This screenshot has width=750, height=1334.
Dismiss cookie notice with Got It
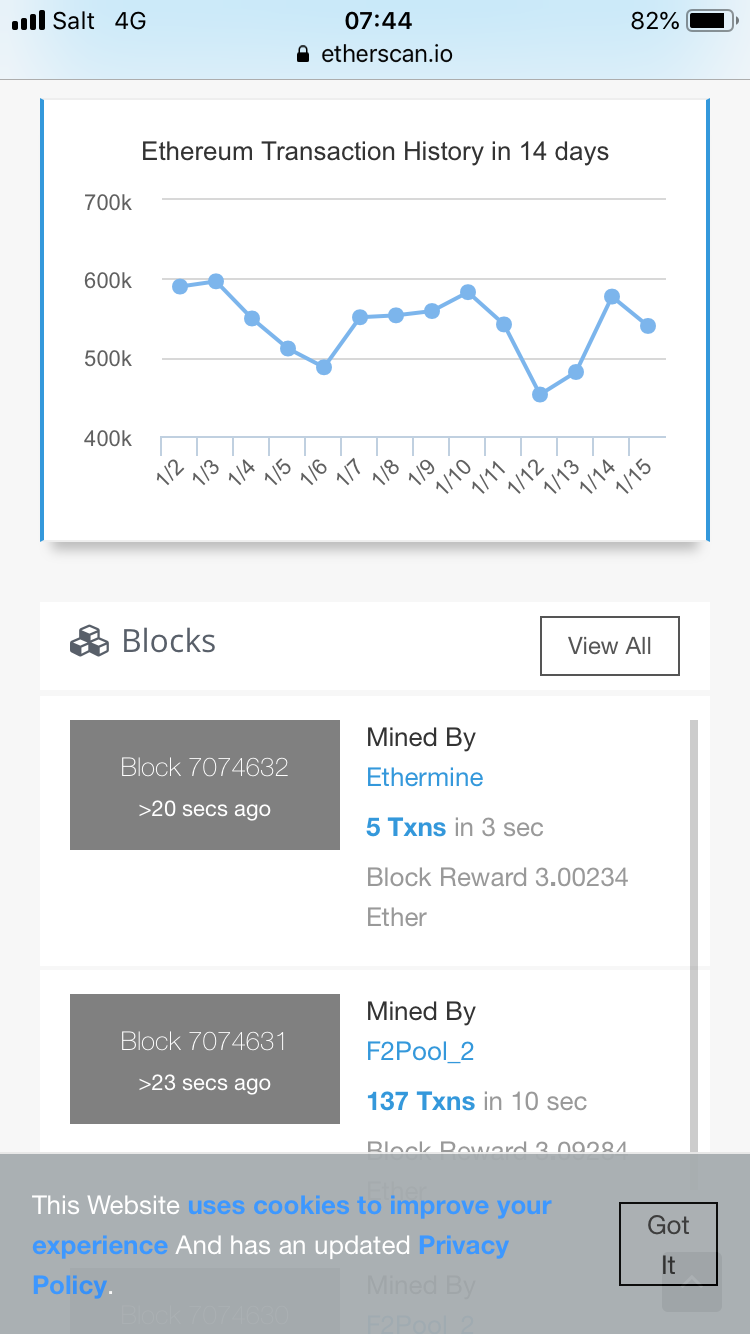tap(668, 1244)
